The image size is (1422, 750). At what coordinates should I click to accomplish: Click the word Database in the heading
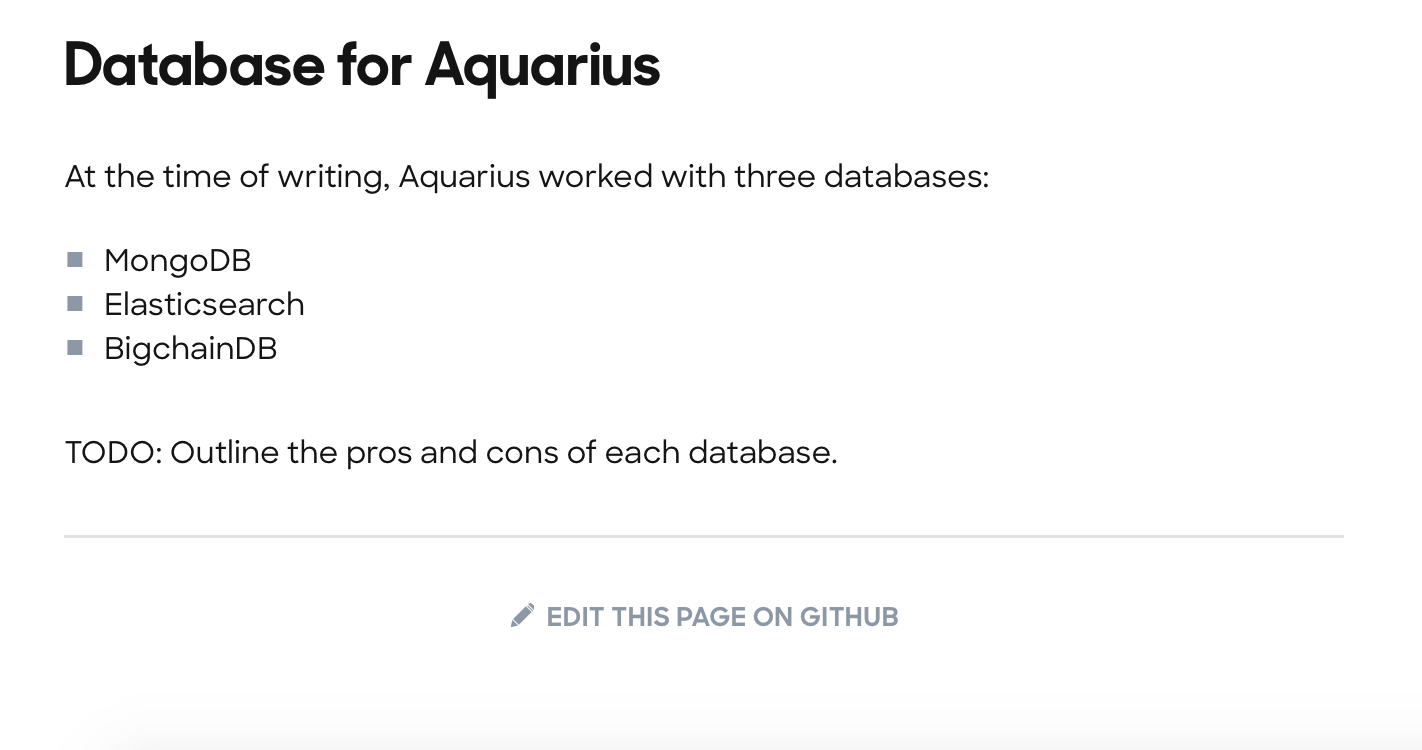tap(194, 65)
